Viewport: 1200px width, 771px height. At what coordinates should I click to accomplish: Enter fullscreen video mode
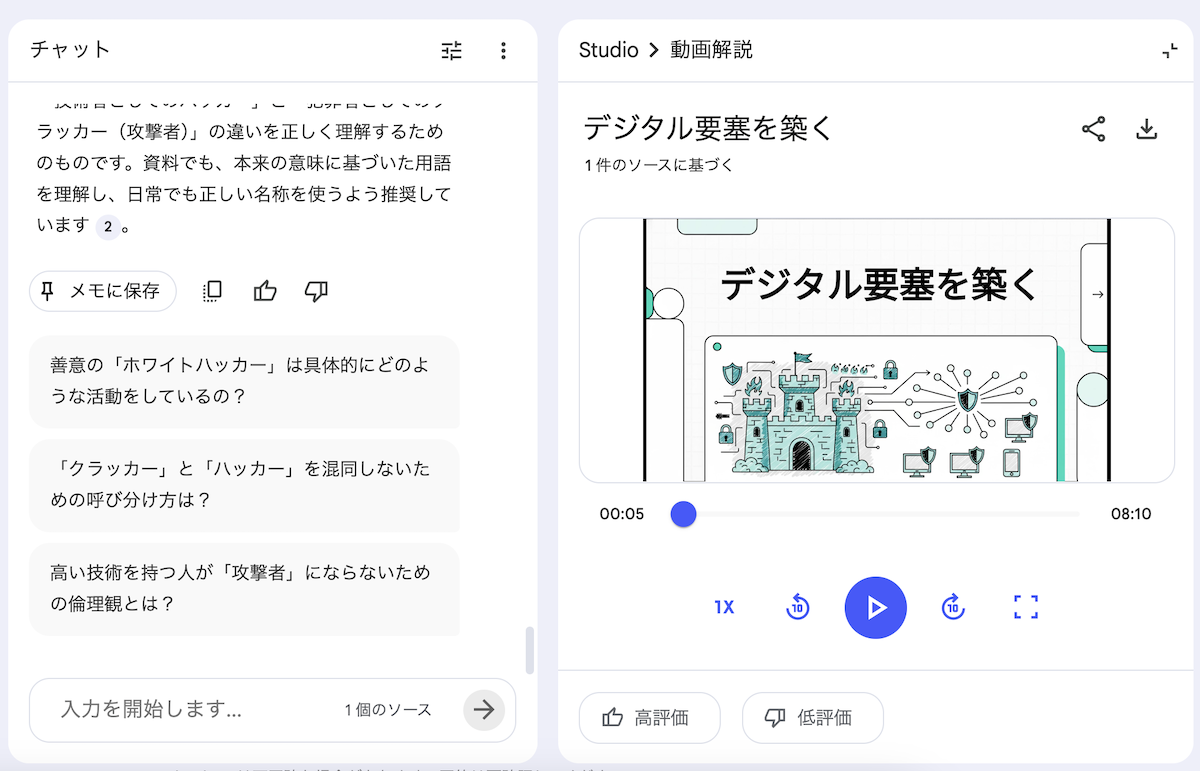(x=1026, y=607)
